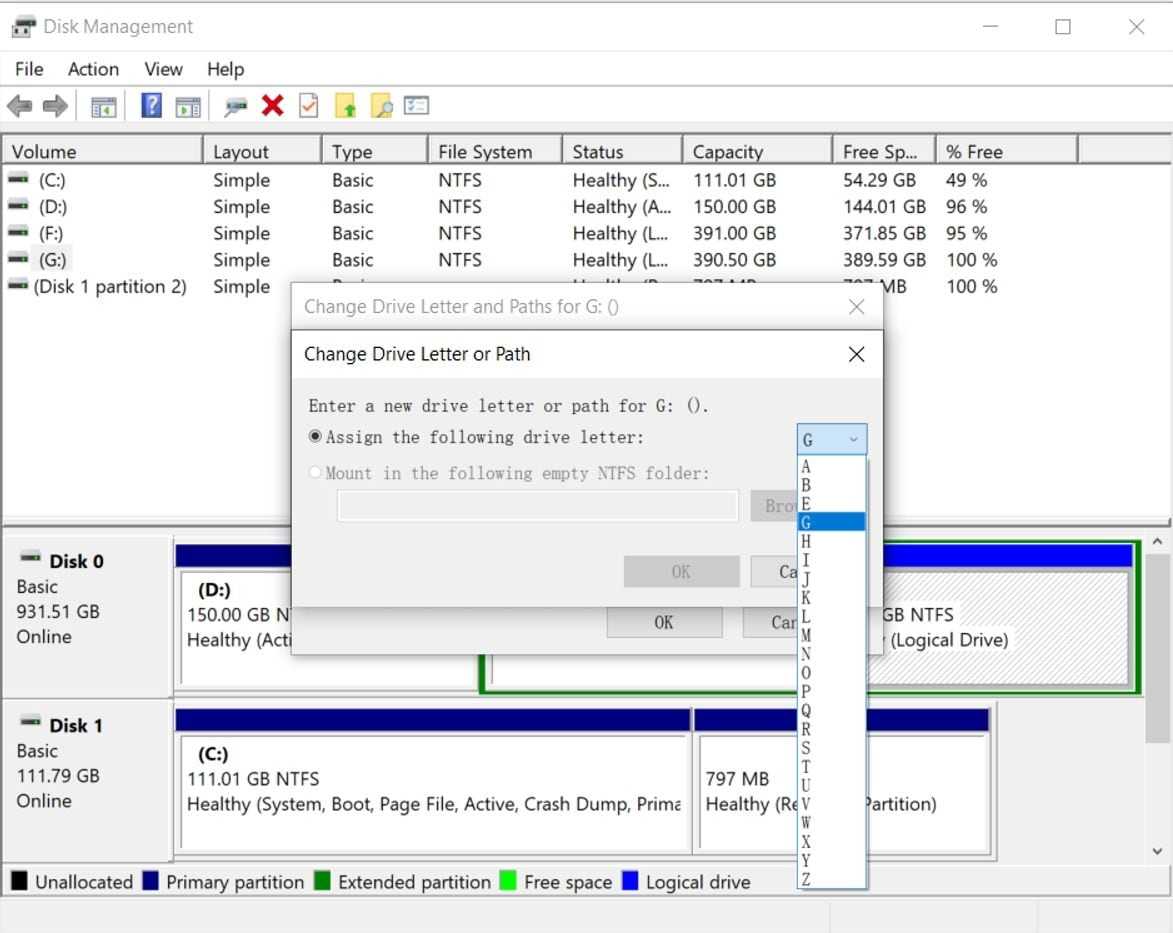Open the View menu

tap(163, 69)
